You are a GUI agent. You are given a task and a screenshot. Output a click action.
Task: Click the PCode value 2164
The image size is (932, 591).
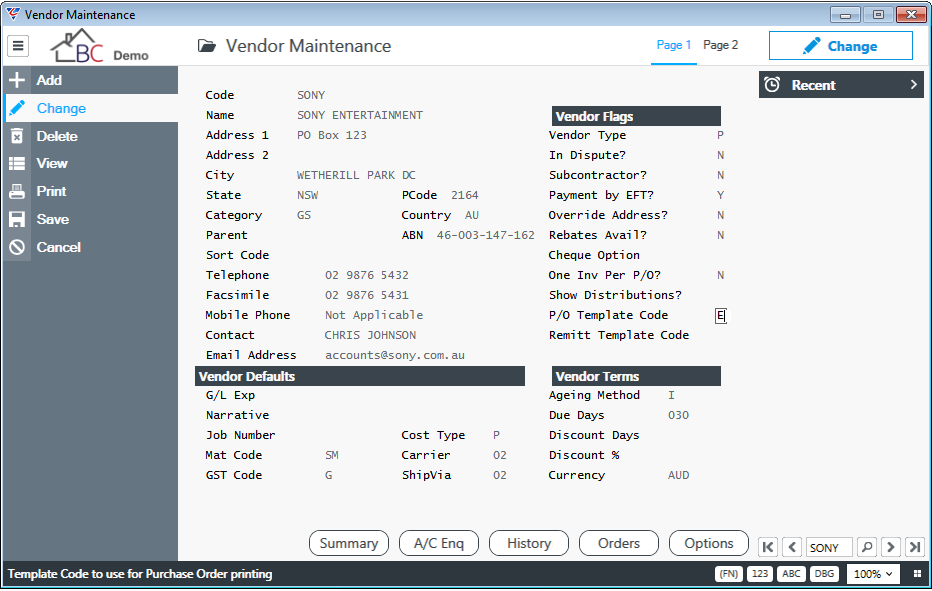point(465,196)
